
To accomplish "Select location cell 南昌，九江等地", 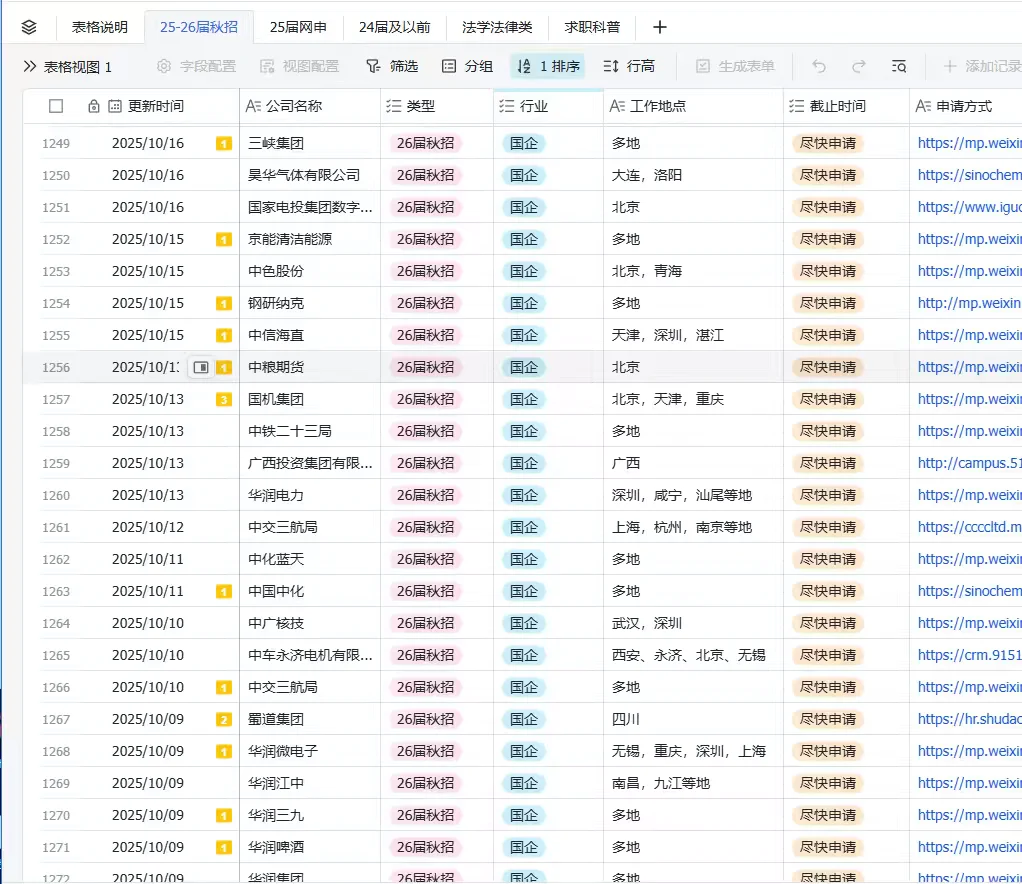I will (x=693, y=783).
